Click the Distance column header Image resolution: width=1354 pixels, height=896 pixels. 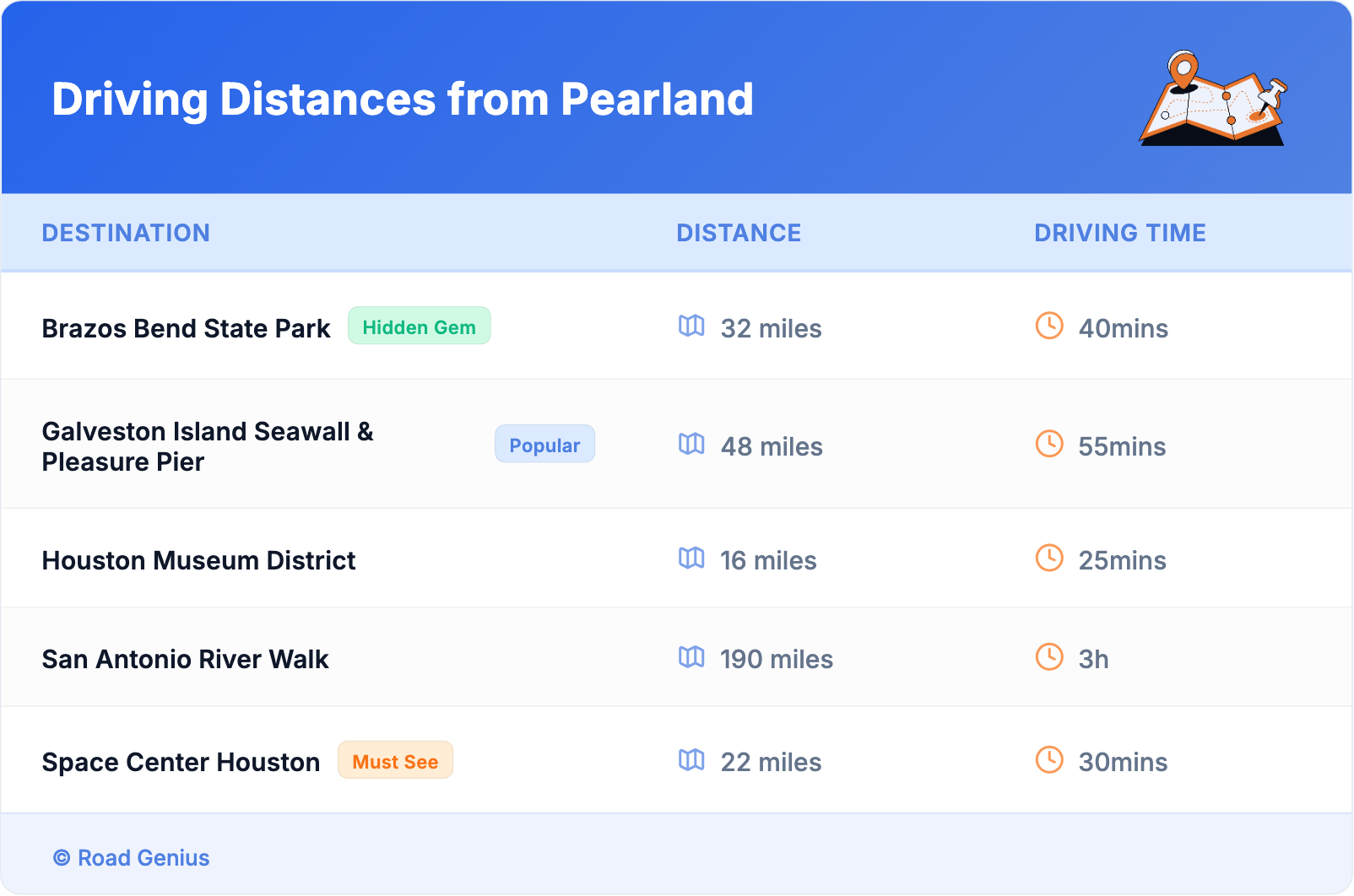click(x=739, y=233)
